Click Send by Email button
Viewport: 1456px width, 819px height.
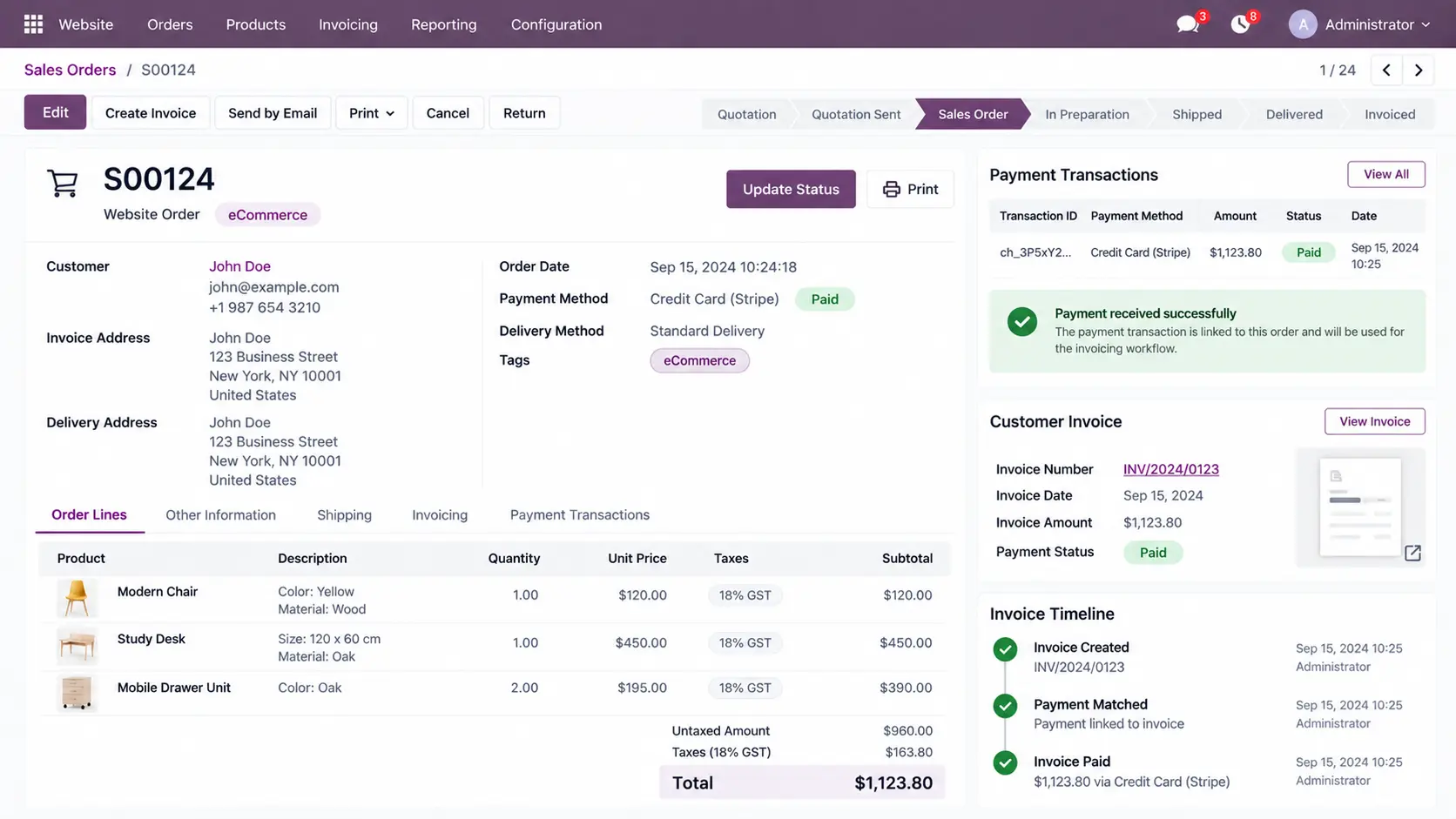tap(273, 113)
